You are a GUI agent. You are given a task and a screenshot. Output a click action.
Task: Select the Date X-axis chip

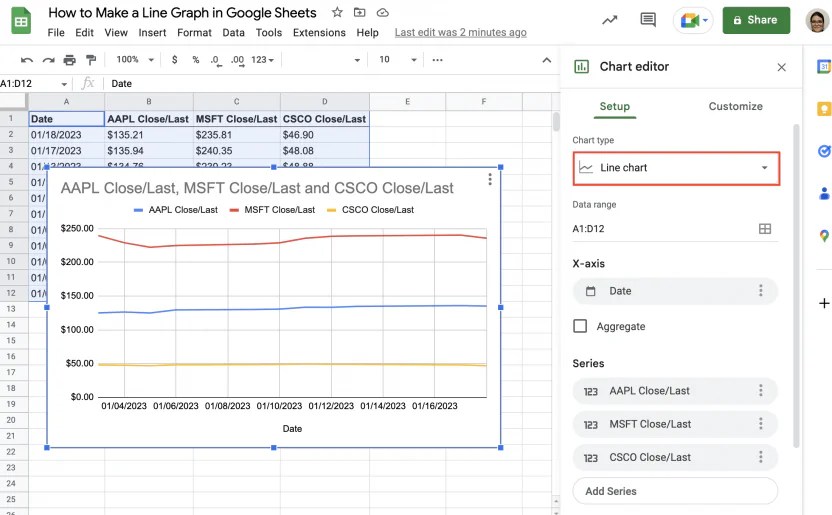click(x=675, y=291)
